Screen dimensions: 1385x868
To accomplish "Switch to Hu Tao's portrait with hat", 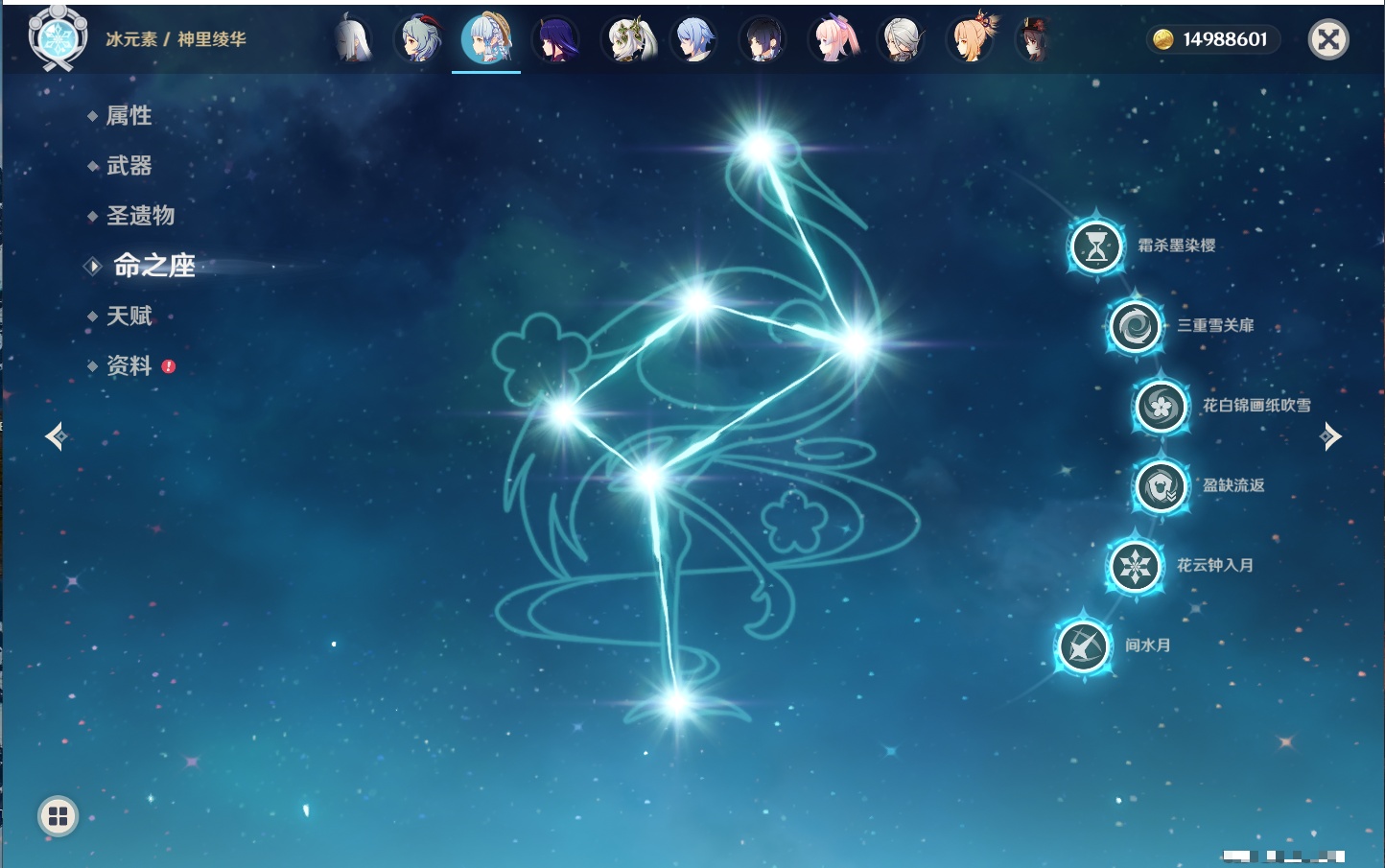I will 1036,40.
